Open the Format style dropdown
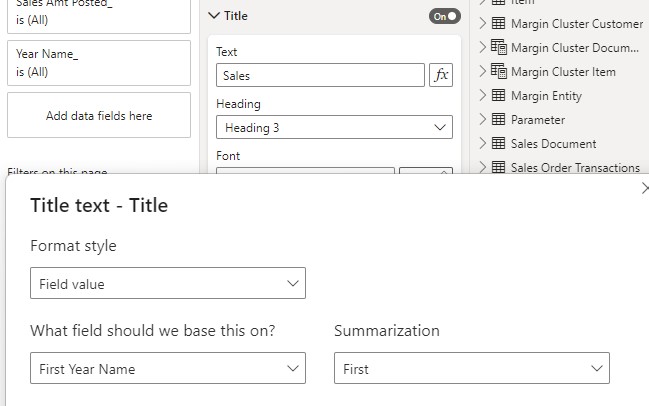This screenshot has height=406, width=649. (167, 284)
